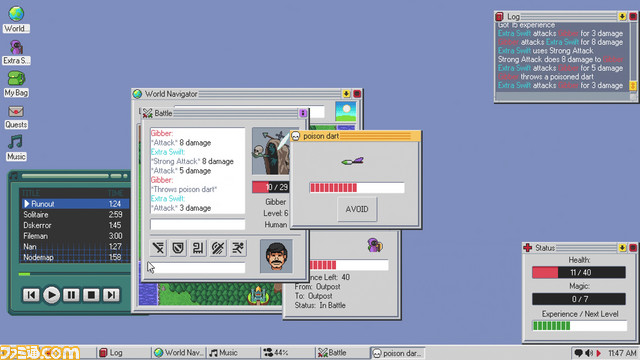Screen dimensions: 640x360
Task: Select the running flee action in Battle
Action: tap(238, 248)
